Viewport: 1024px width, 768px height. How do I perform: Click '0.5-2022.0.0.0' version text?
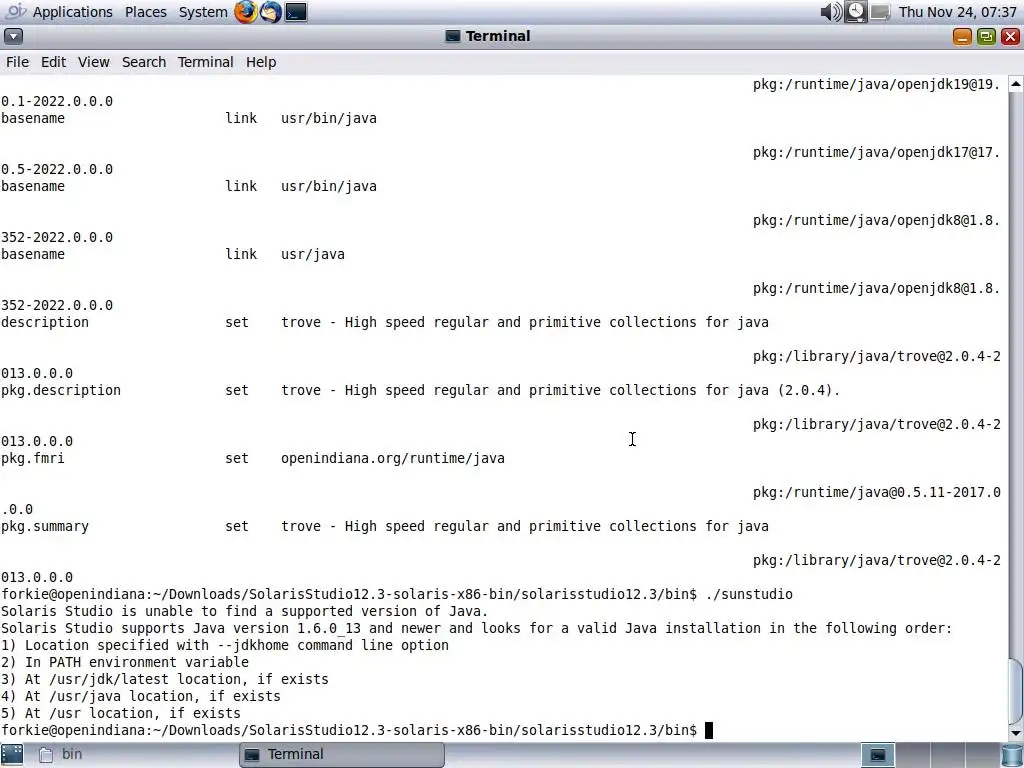point(57,169)
